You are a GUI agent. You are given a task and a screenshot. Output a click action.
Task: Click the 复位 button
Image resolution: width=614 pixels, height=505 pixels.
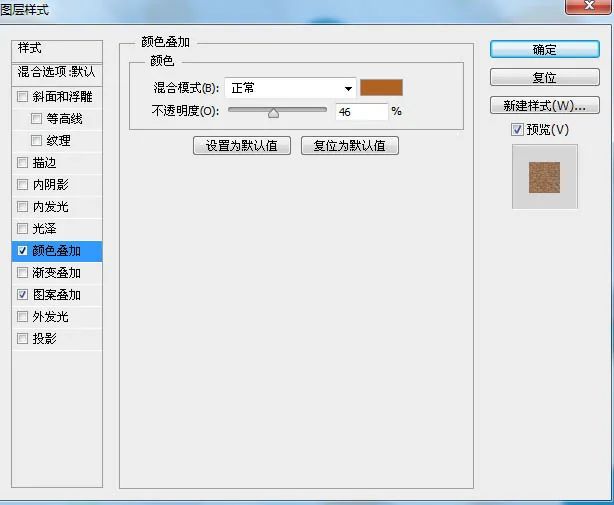pos(544,77)
